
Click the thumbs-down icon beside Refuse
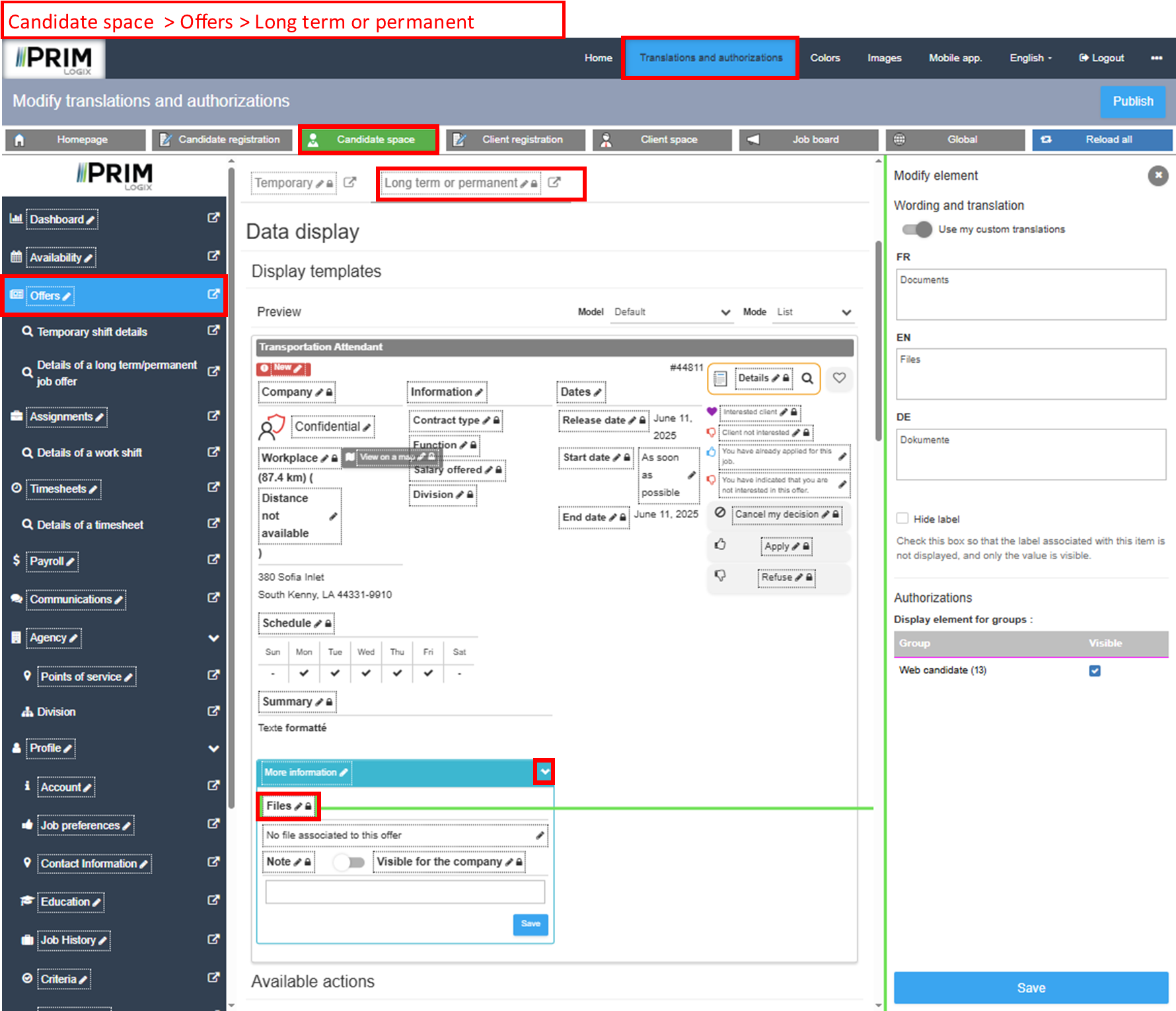click(720, 576)
